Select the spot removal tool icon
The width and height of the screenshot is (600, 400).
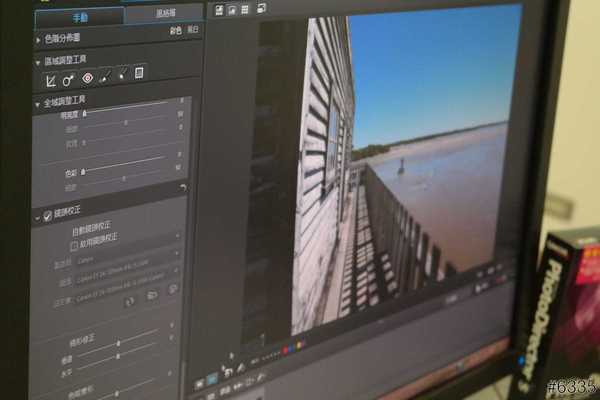[68, 78]
